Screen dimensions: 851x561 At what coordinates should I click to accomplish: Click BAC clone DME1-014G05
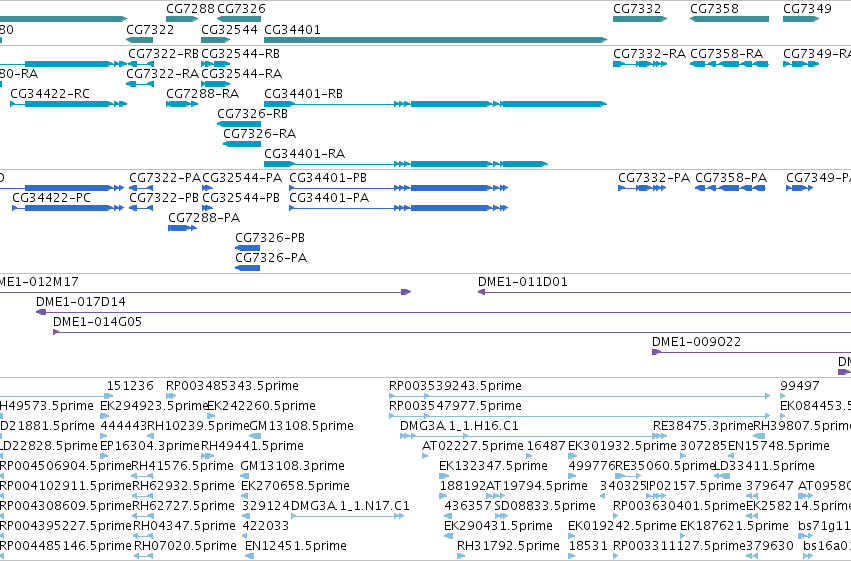pyautogui.click(x=452, y=332)
